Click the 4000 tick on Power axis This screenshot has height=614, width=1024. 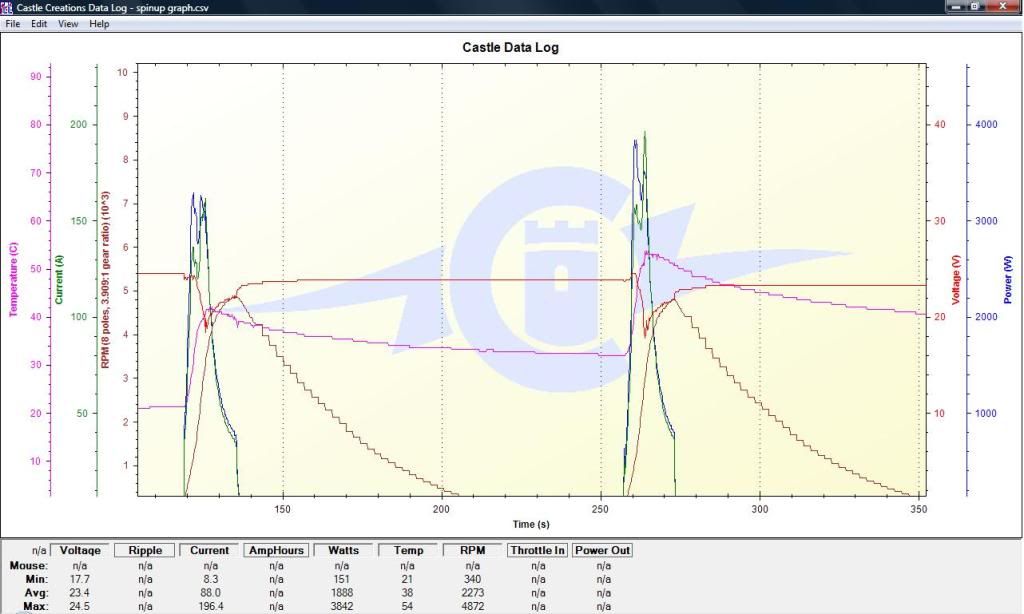point(986,124)
